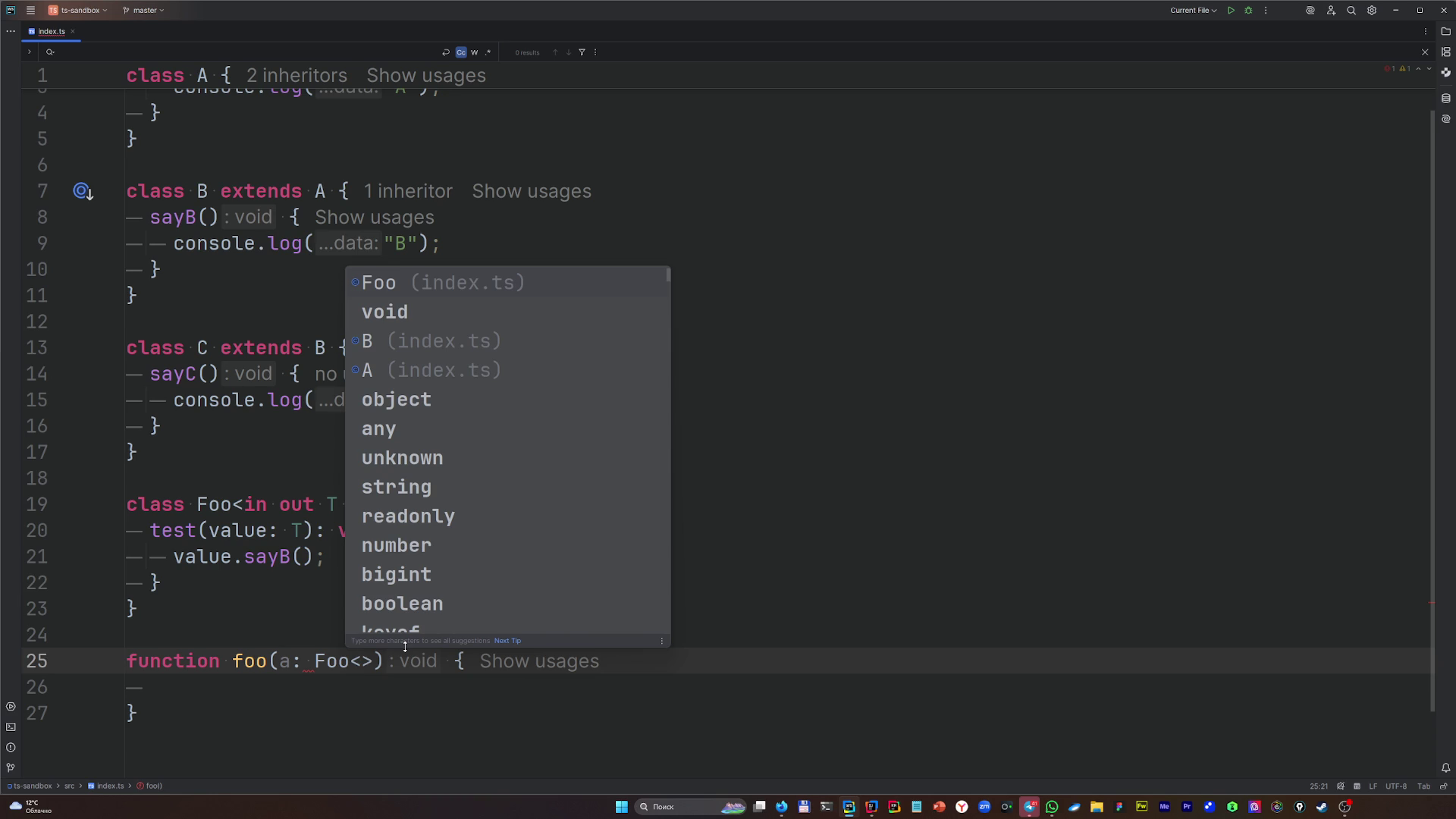
Task: Toggle Match Case (Cc) in the search bar
Action: tap(460, 52)
